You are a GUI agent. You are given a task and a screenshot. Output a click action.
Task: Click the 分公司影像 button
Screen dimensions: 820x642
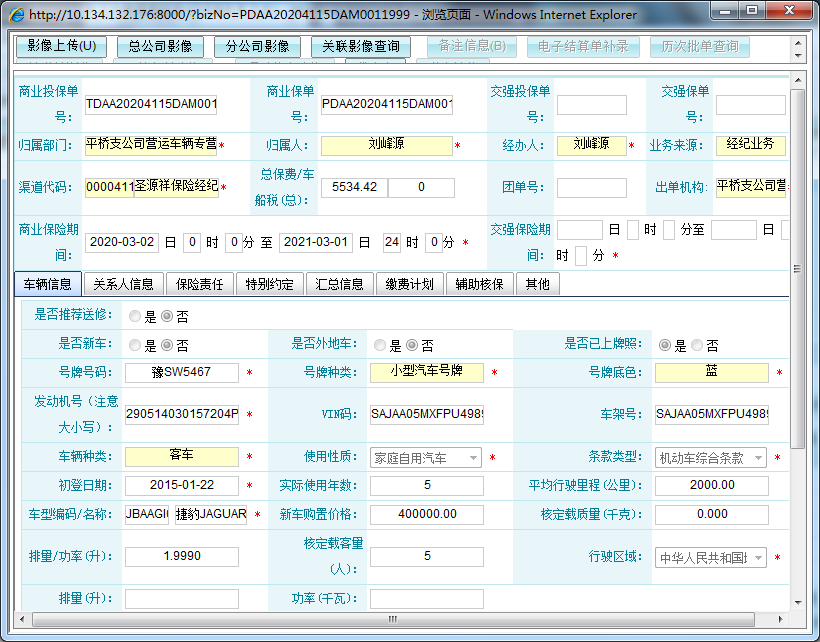click(257, 47)
